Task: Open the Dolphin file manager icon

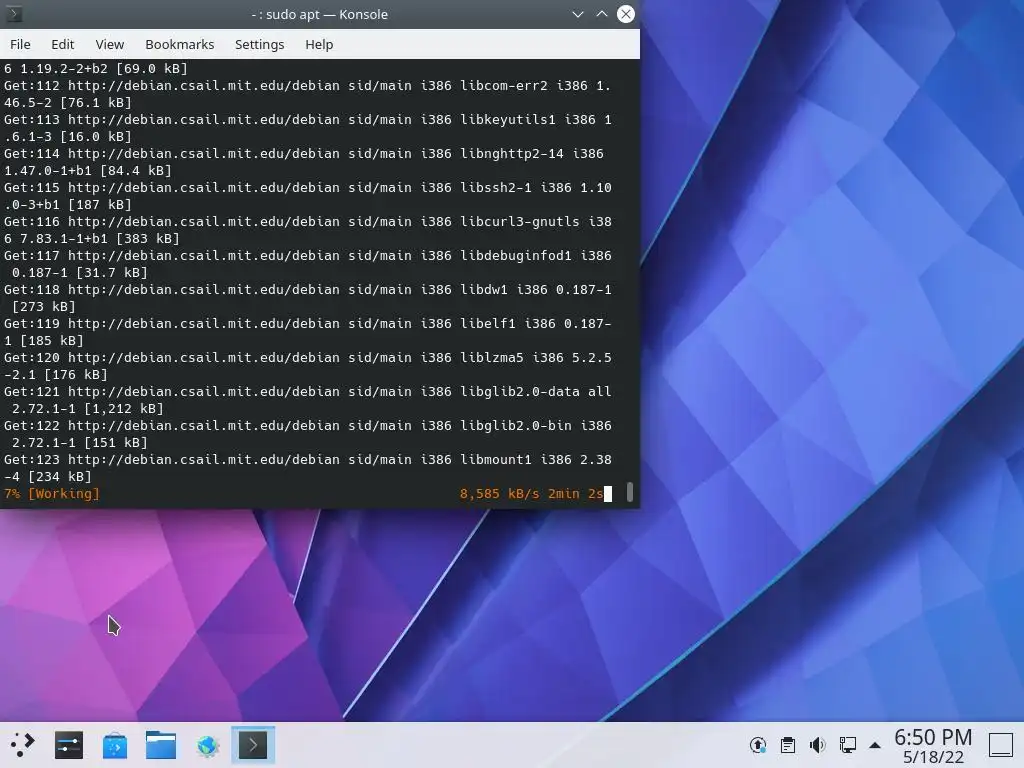Action: click(161, 745)
